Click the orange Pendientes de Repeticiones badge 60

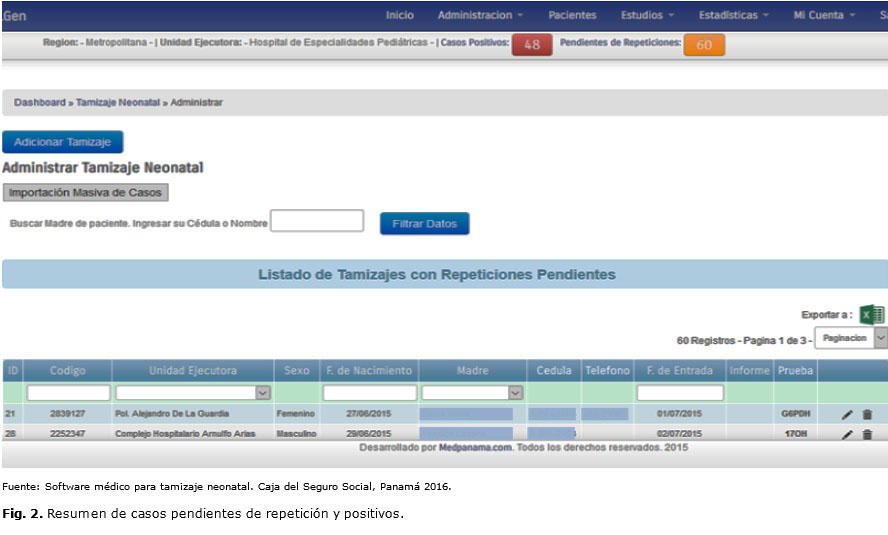coord(704,45)
